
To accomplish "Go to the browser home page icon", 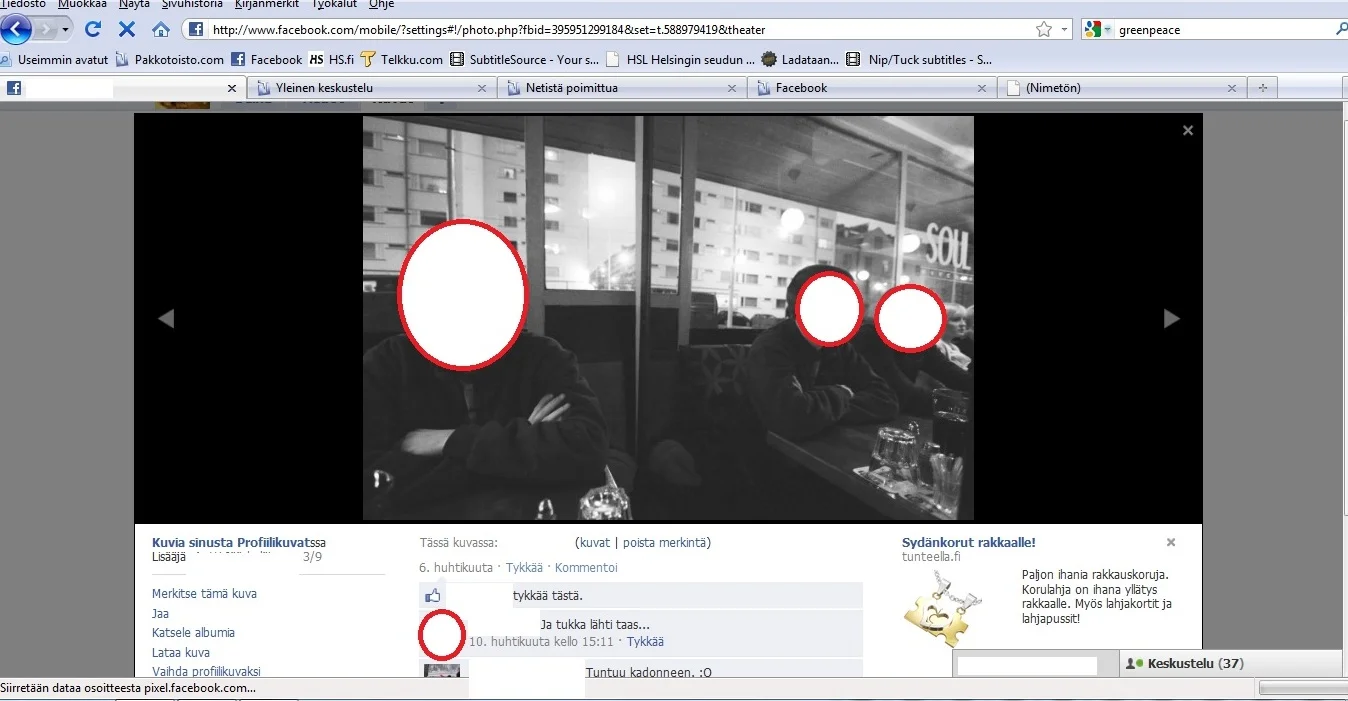I will [x=160, y=30].
